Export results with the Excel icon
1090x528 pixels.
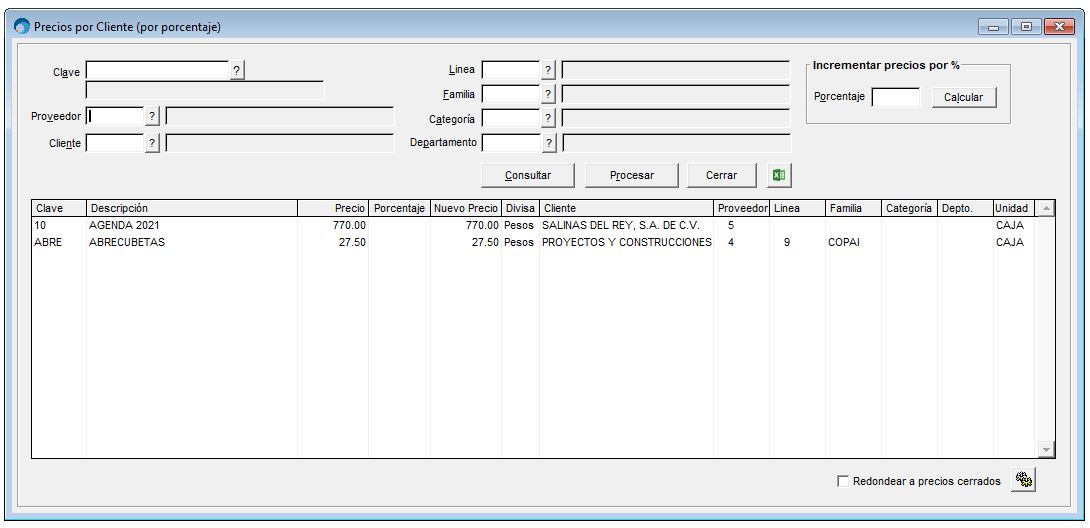(x=779, y=176)
